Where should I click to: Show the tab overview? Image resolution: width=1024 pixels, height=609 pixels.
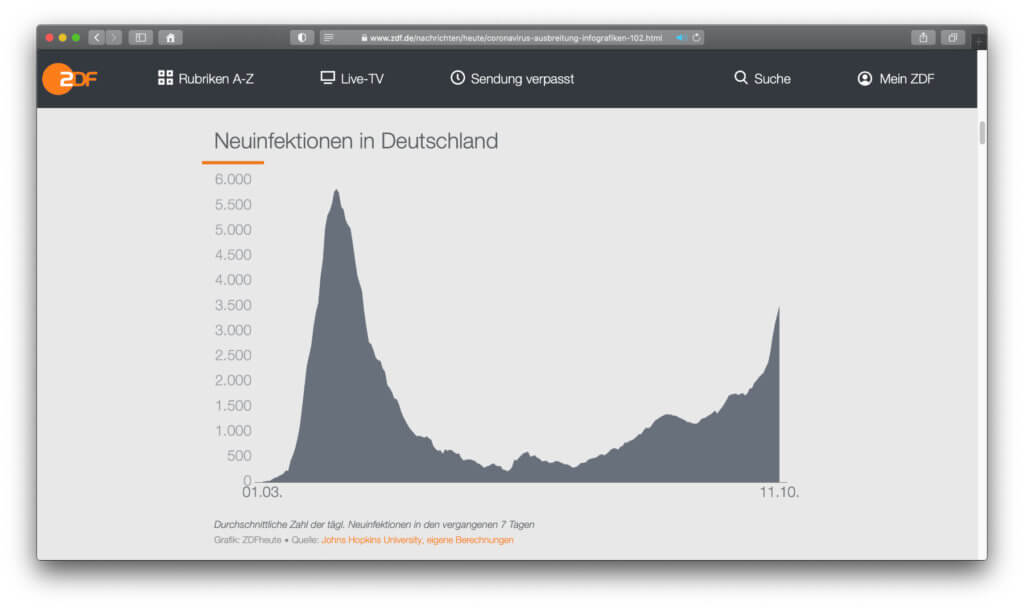point(952,38)
